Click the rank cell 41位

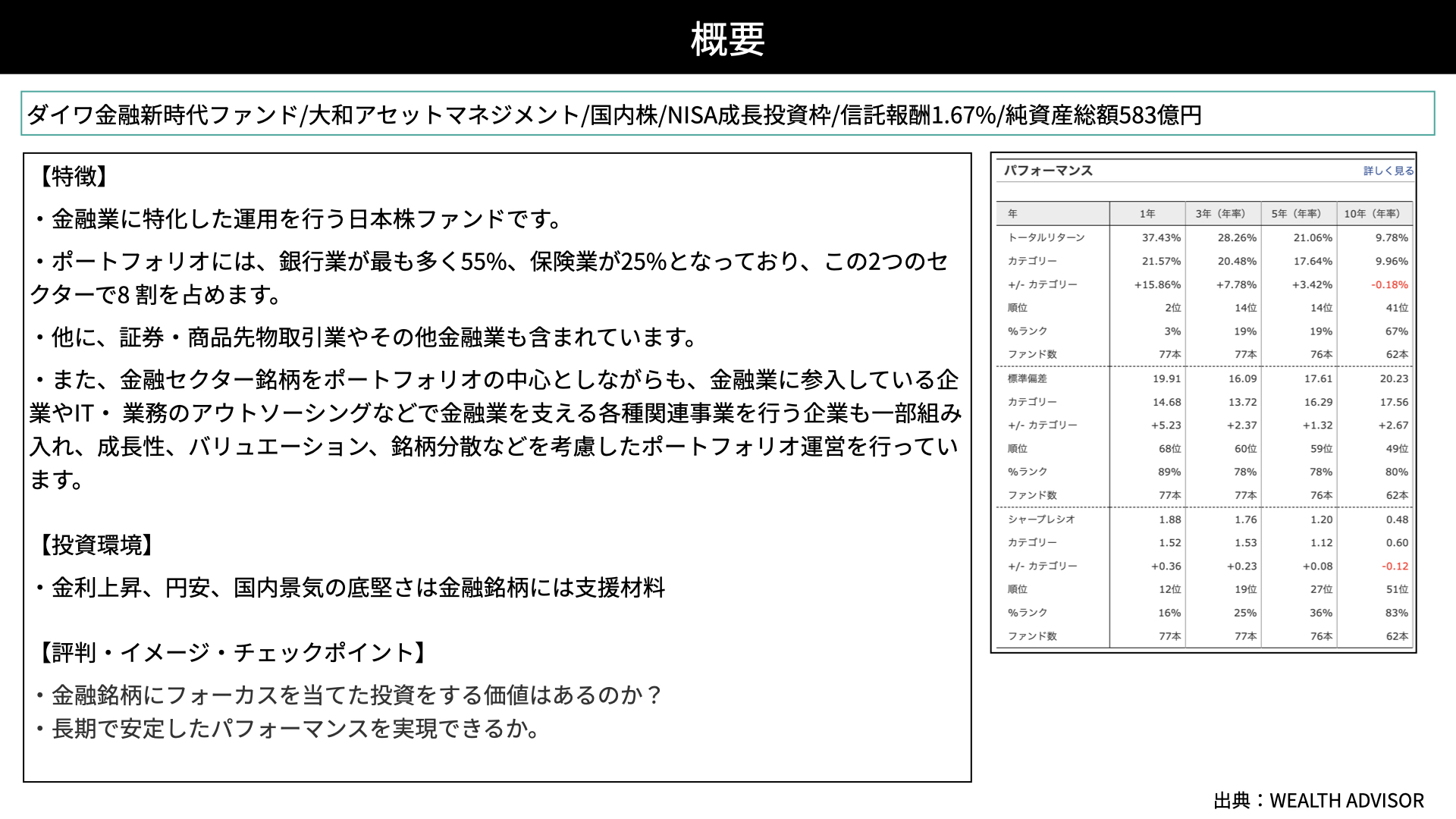(1397, 308)
